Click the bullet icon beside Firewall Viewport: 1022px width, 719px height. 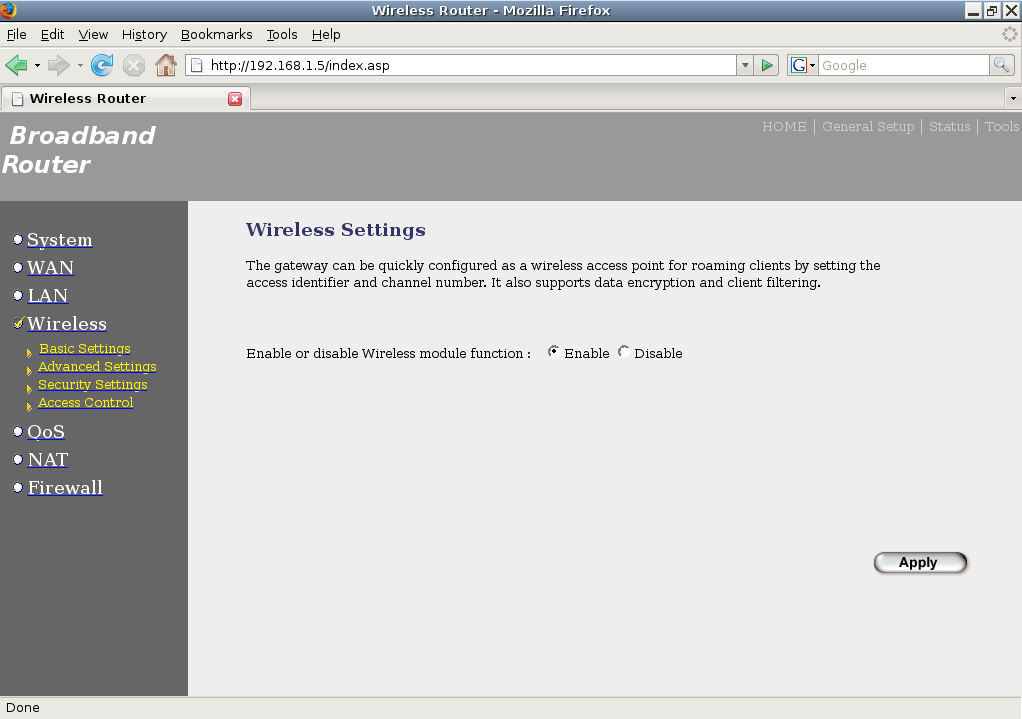pos(18,488)
